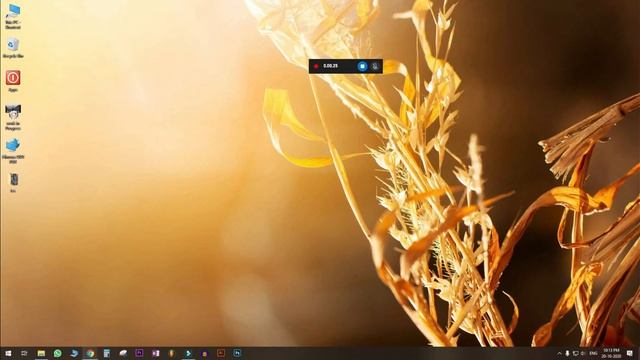Open the clock and calendar flyout

click(x=611, y=353)
